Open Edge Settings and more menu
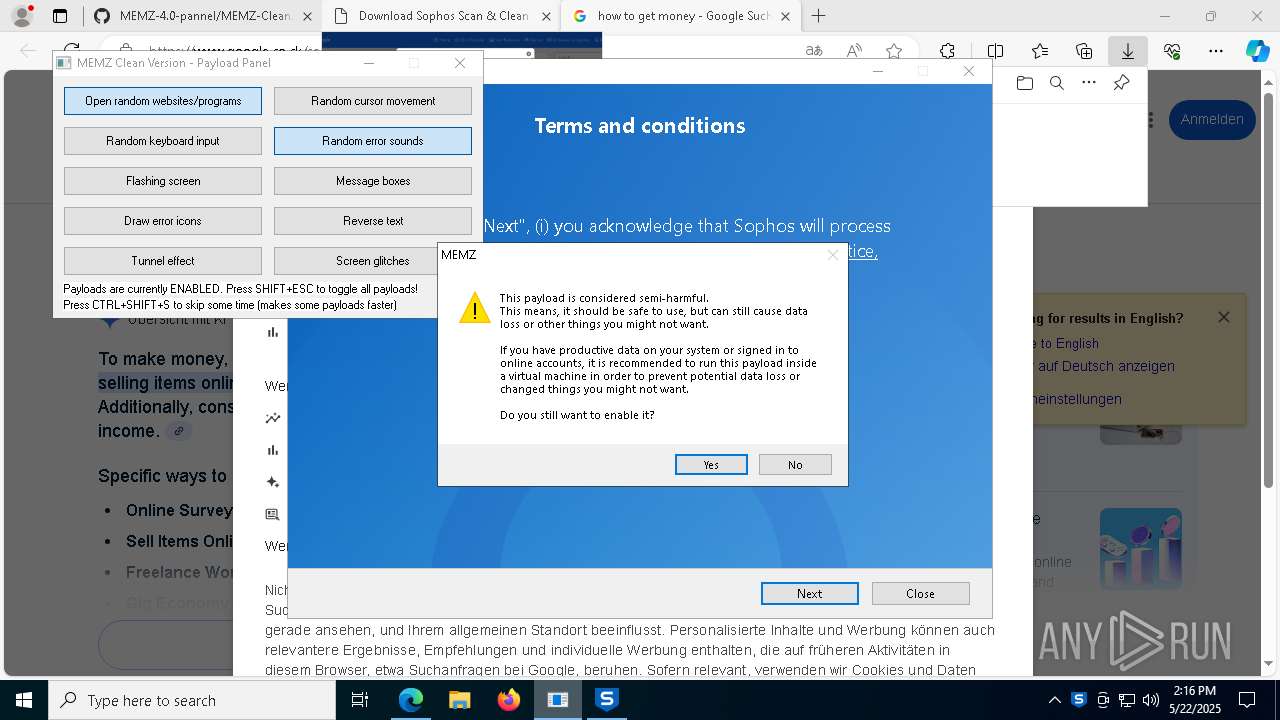The image size is (1280, 720). [1216, 51]
